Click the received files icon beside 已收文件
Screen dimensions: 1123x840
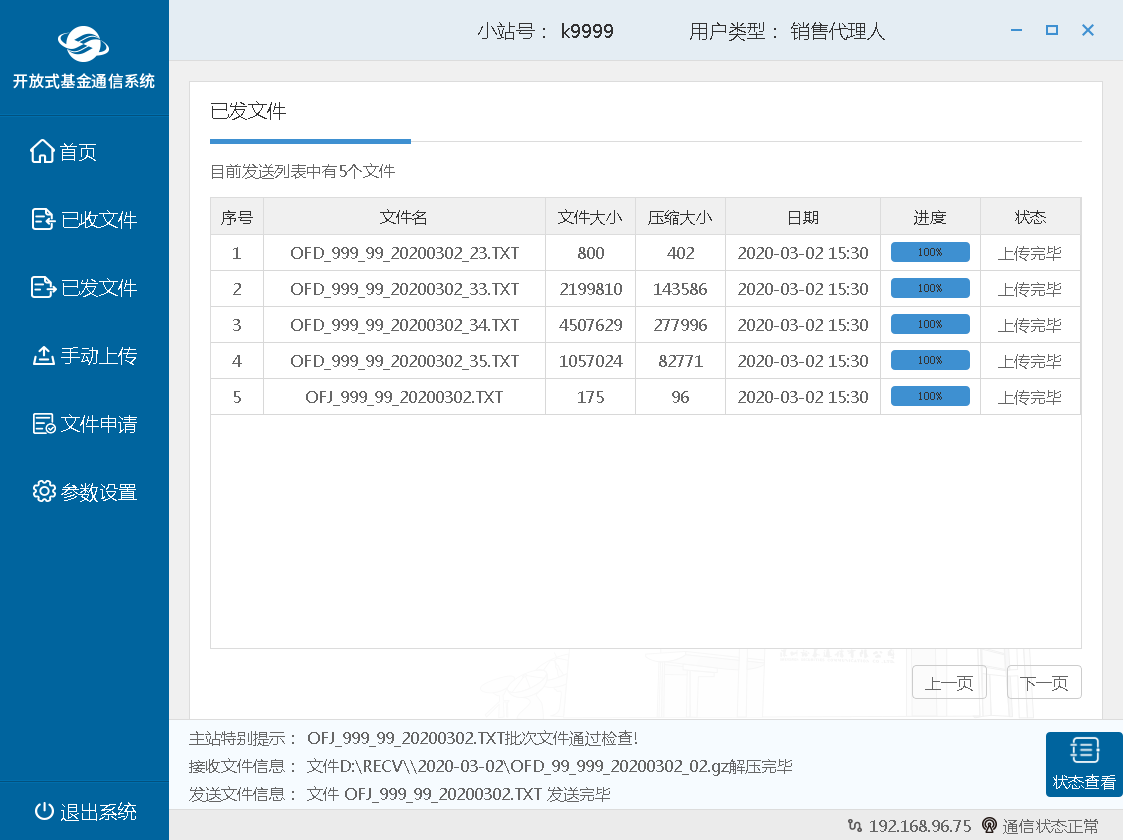click(43, 219)
